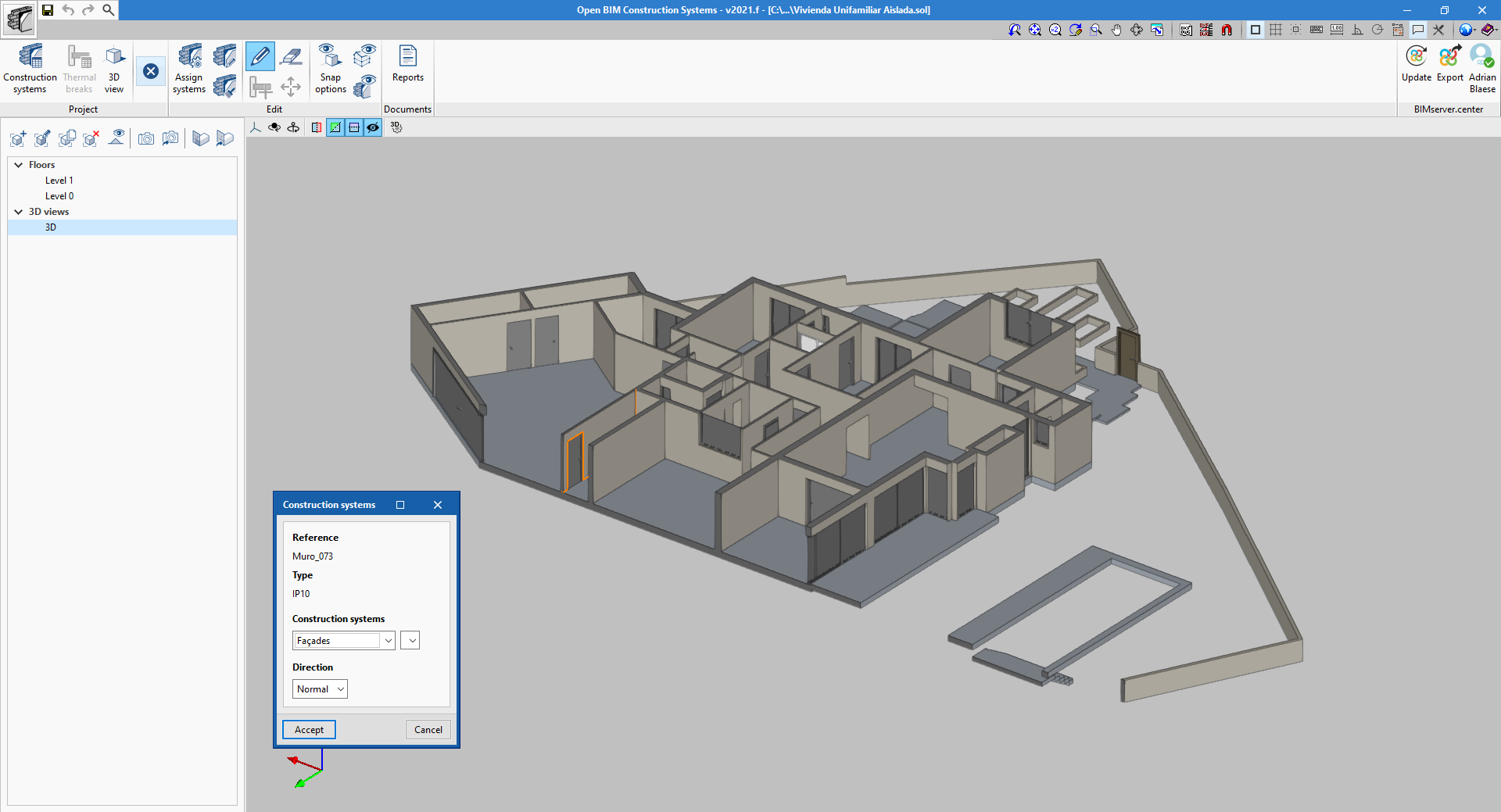Click the undo arrow in title bar
Screen dimensions: 1501x812
tap(68, 10)
